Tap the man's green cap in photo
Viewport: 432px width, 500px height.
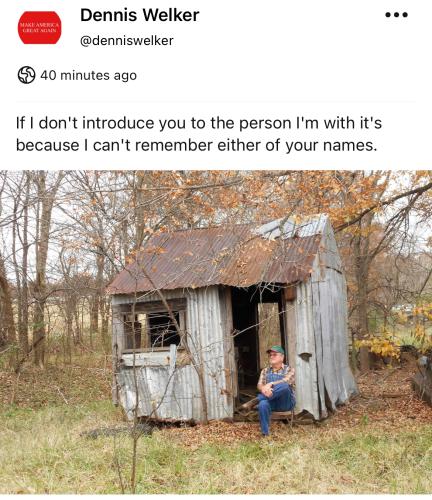[276, 350]
